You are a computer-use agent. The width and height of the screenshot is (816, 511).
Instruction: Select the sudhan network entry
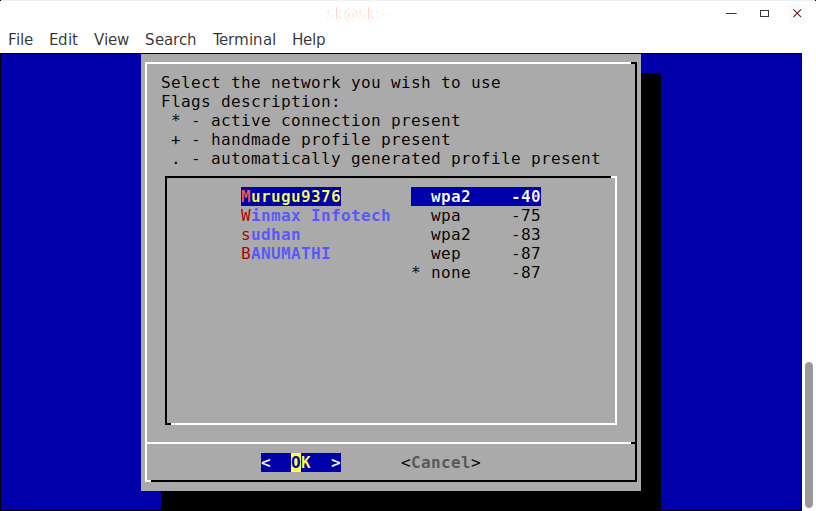(x=270, y=235)
